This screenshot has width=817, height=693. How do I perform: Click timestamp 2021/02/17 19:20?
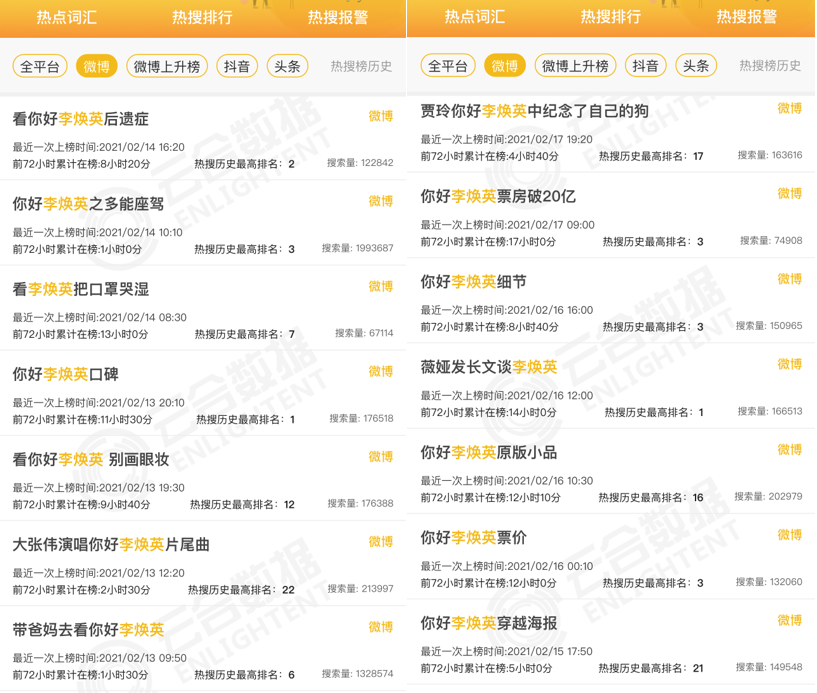[550, 140]
